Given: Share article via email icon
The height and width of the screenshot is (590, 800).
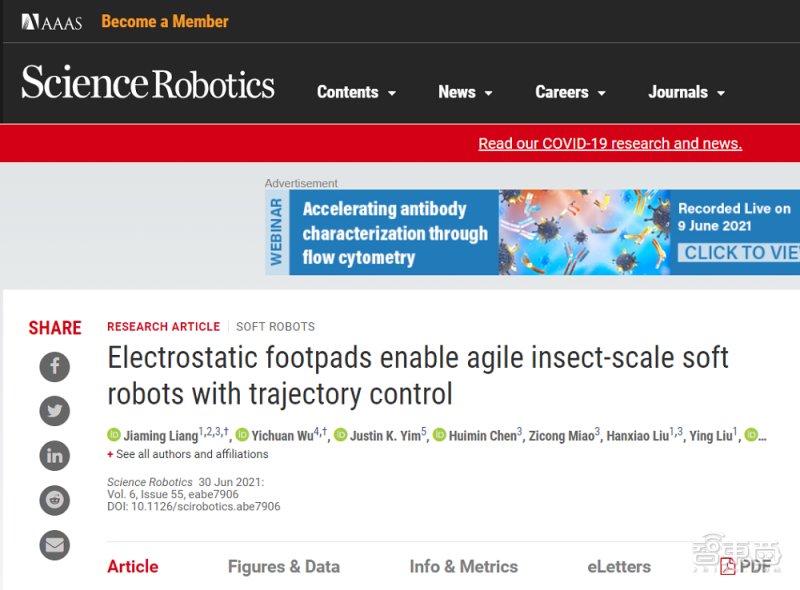Looking at the screenshot, I should pos(55,545).
